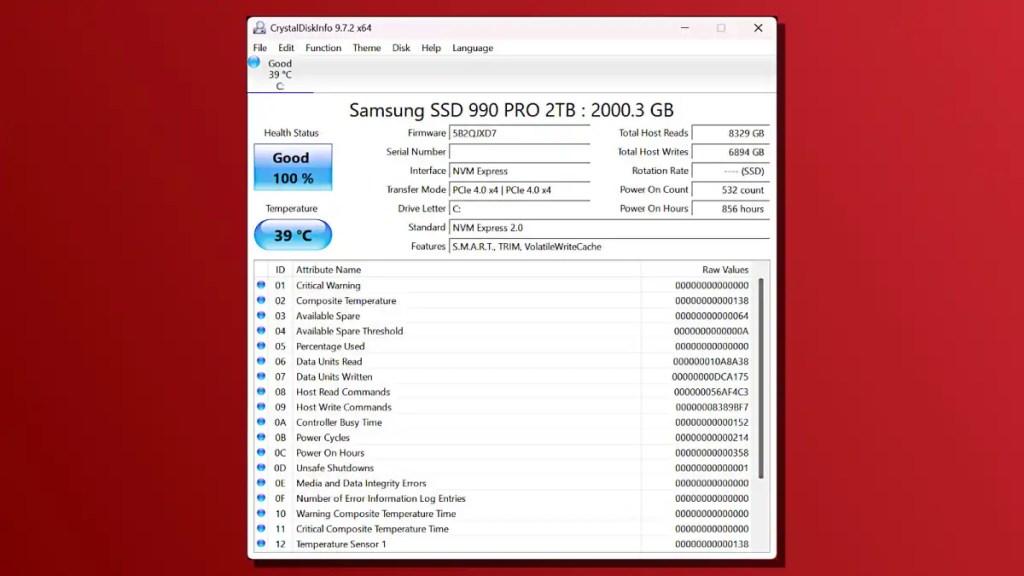Click the Good 100% health status badge
The width and height of the screenshot is (1024, 576).
pyautogui.click(x=292, y=168)
